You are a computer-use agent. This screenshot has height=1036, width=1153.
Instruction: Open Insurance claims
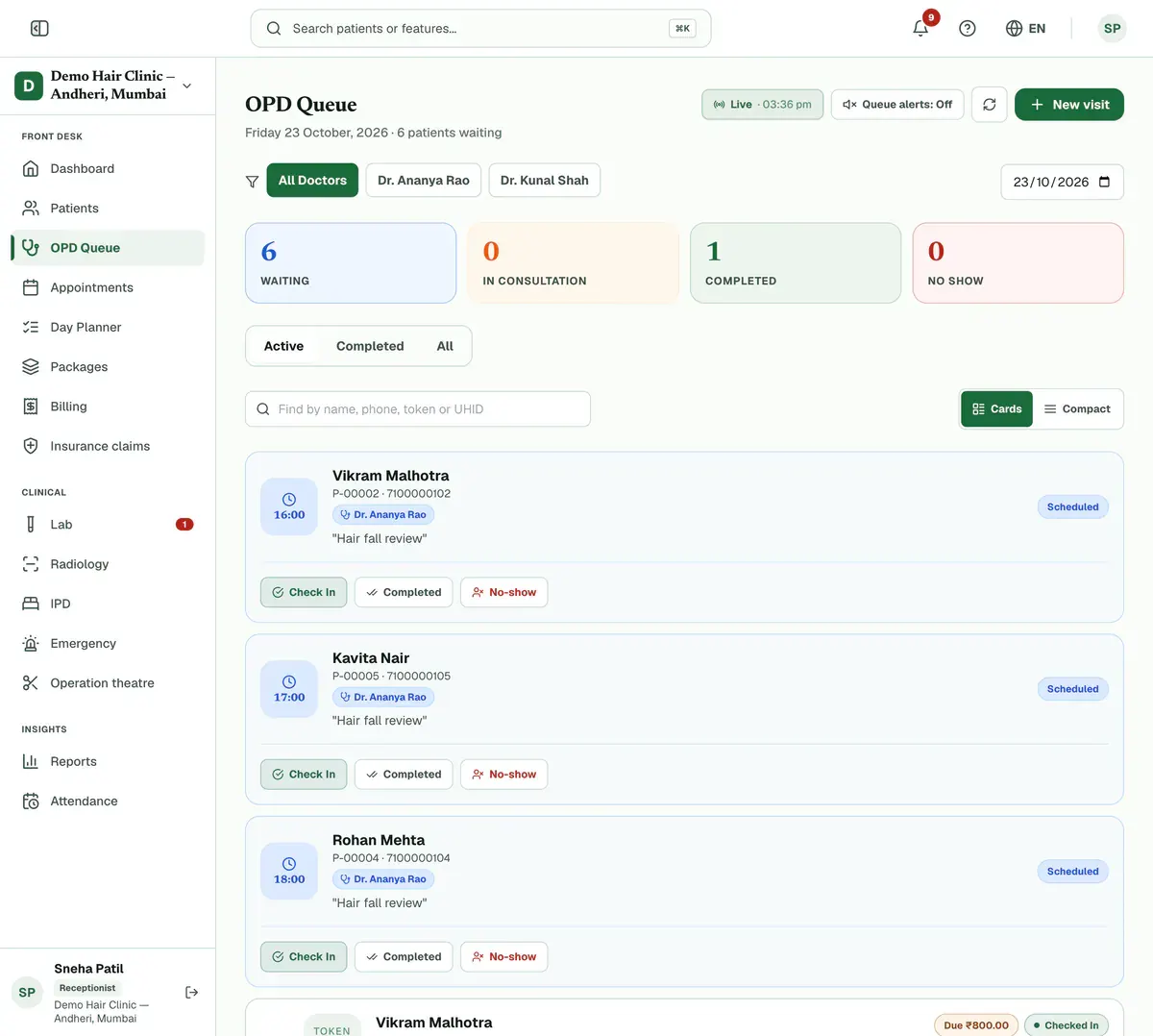tap(108, 446)
